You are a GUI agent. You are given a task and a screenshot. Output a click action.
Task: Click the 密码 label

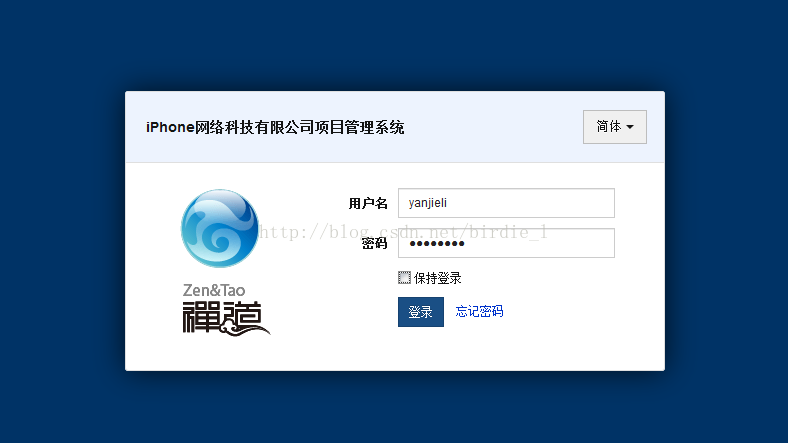(x=374, y=244)
